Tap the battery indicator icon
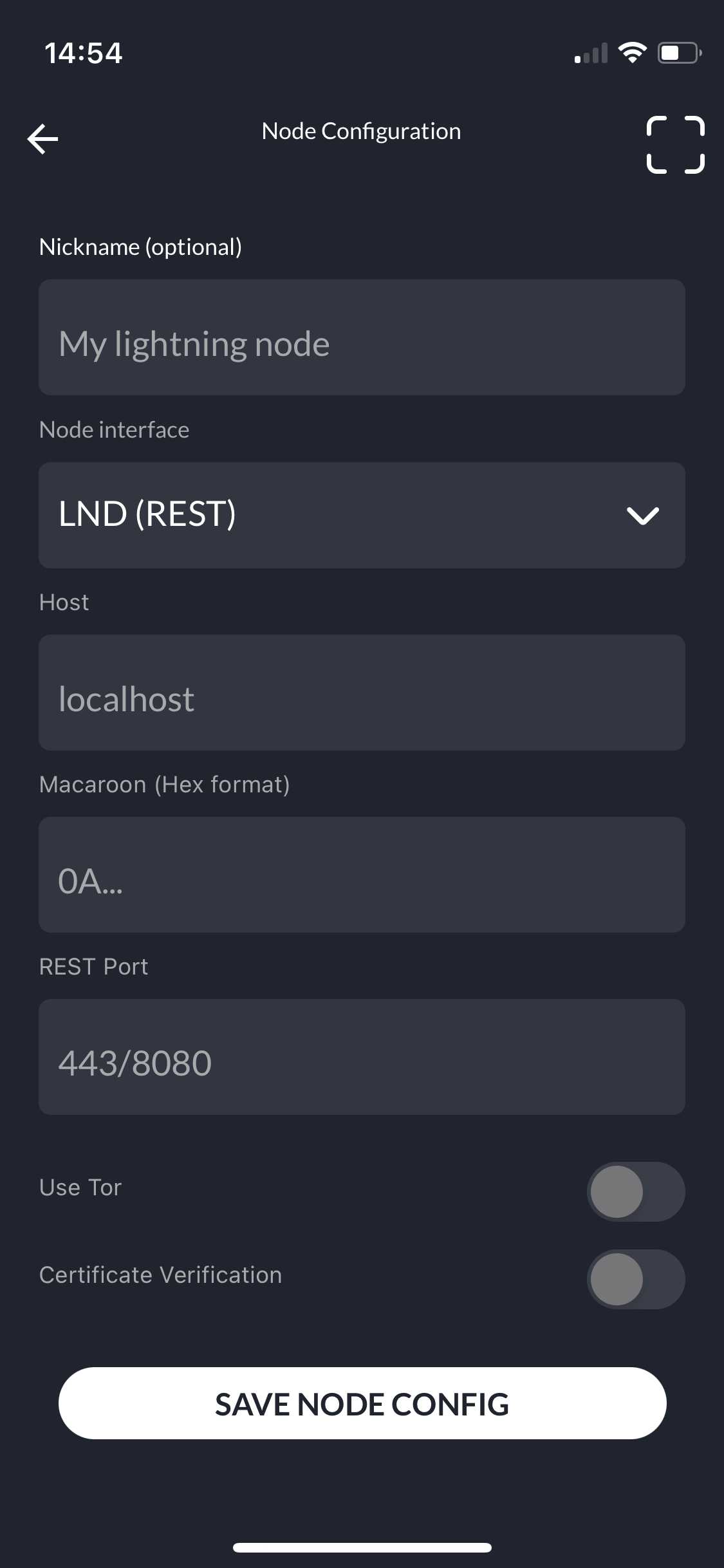The height and width of the screenshot is (1568, 724). [x=679, y=53]
